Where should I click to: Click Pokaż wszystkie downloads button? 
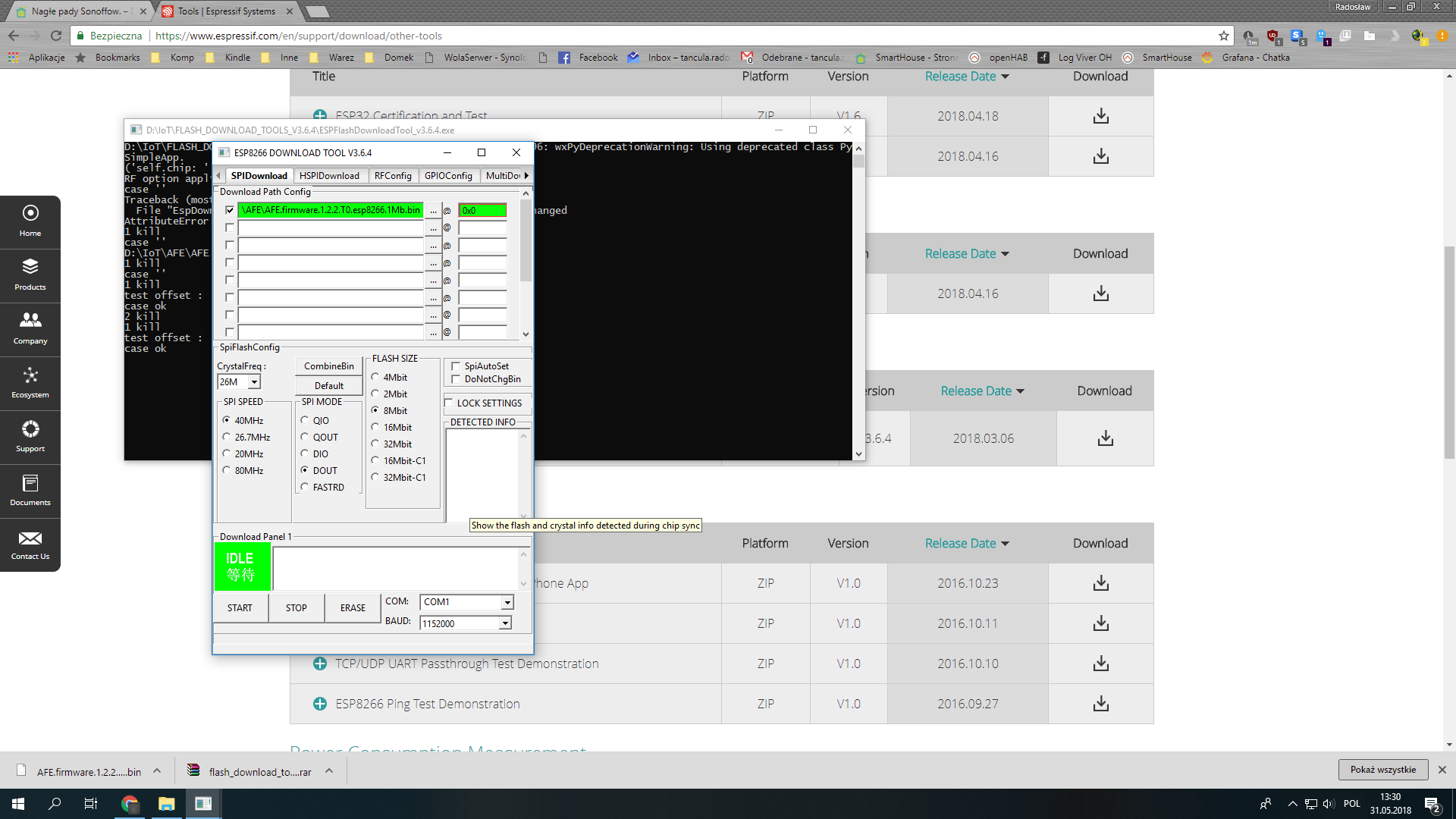point(1382,770)
